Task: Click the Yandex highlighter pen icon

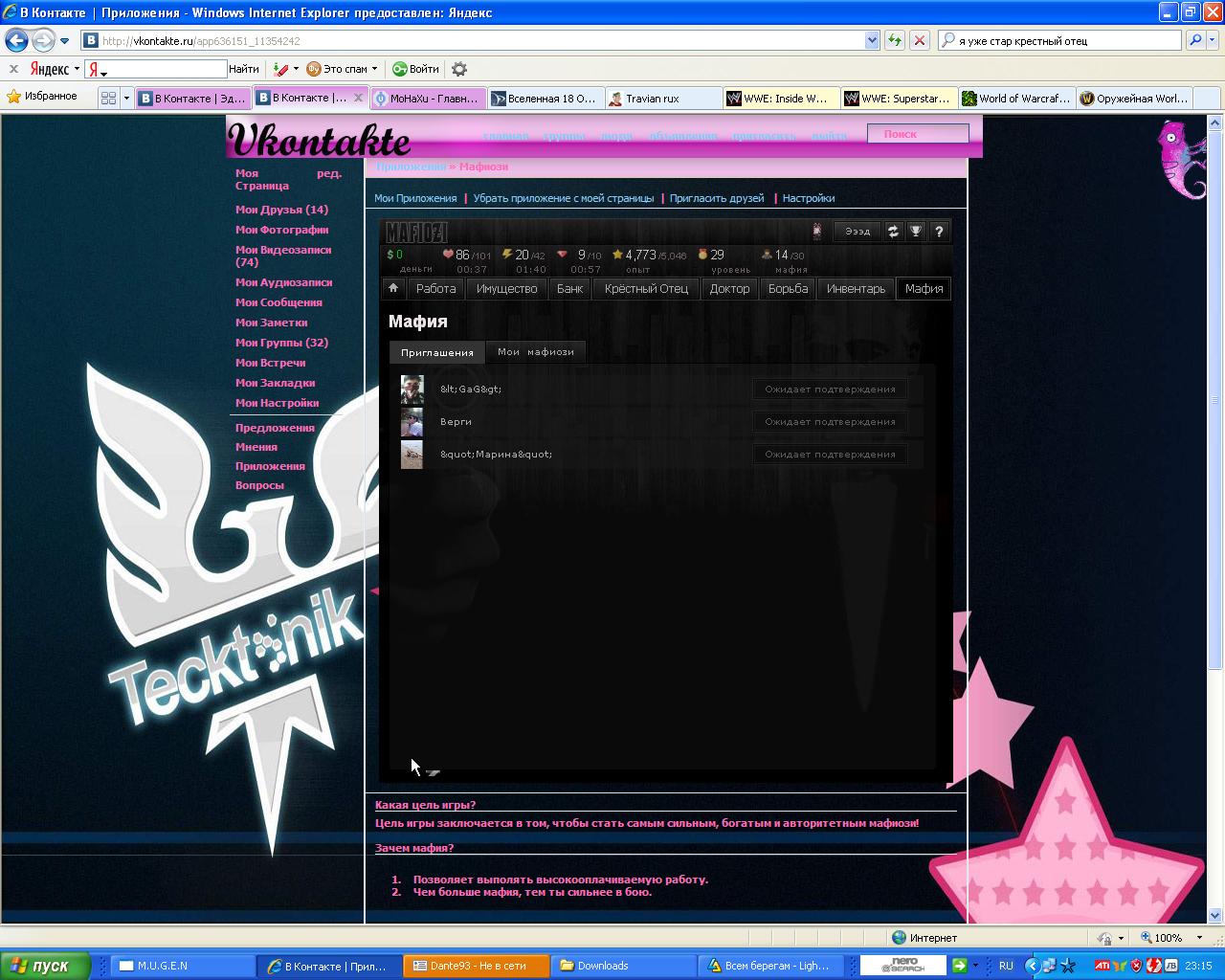Action: coord(280,69)
